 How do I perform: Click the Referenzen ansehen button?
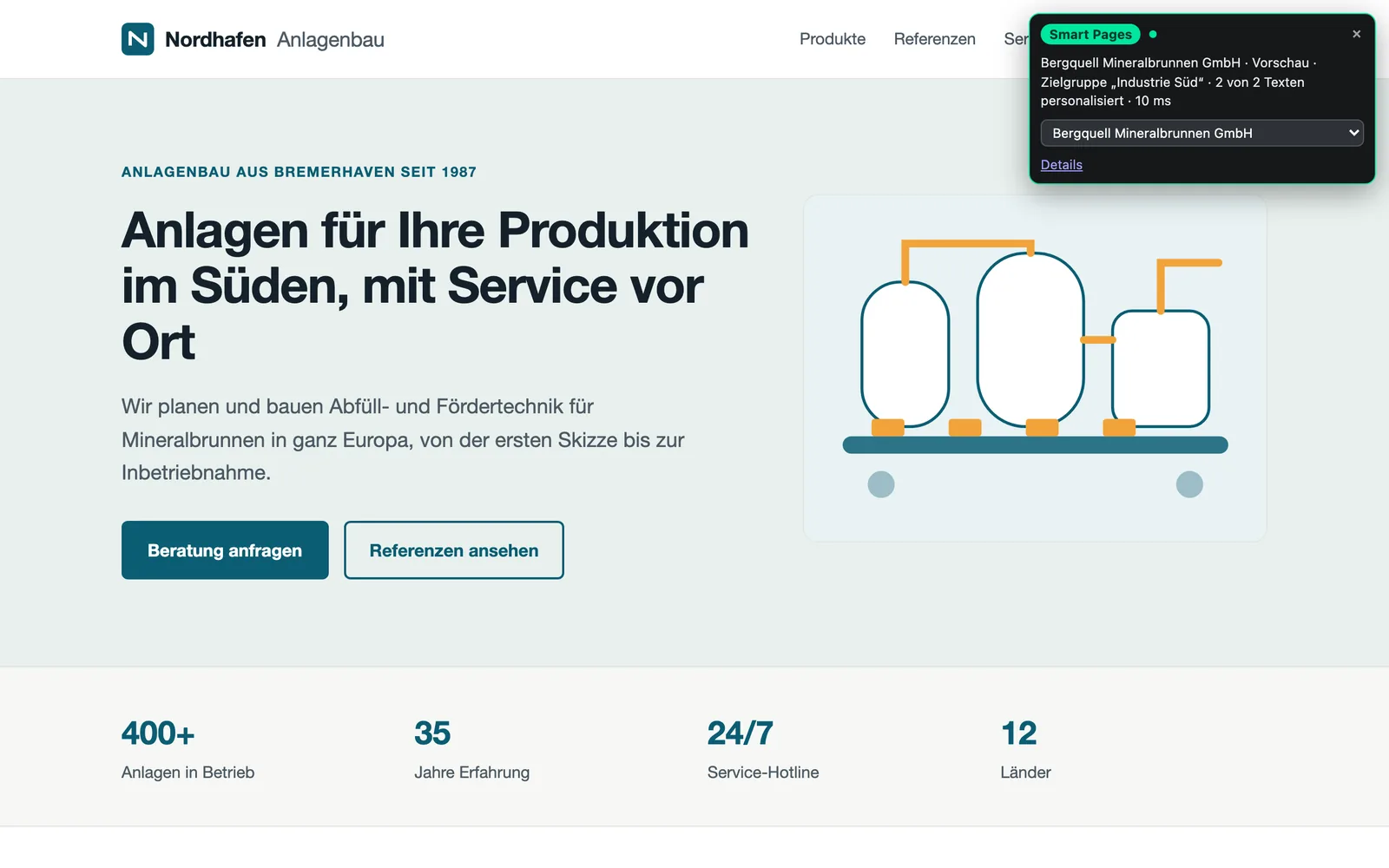[x=454, y=550]
